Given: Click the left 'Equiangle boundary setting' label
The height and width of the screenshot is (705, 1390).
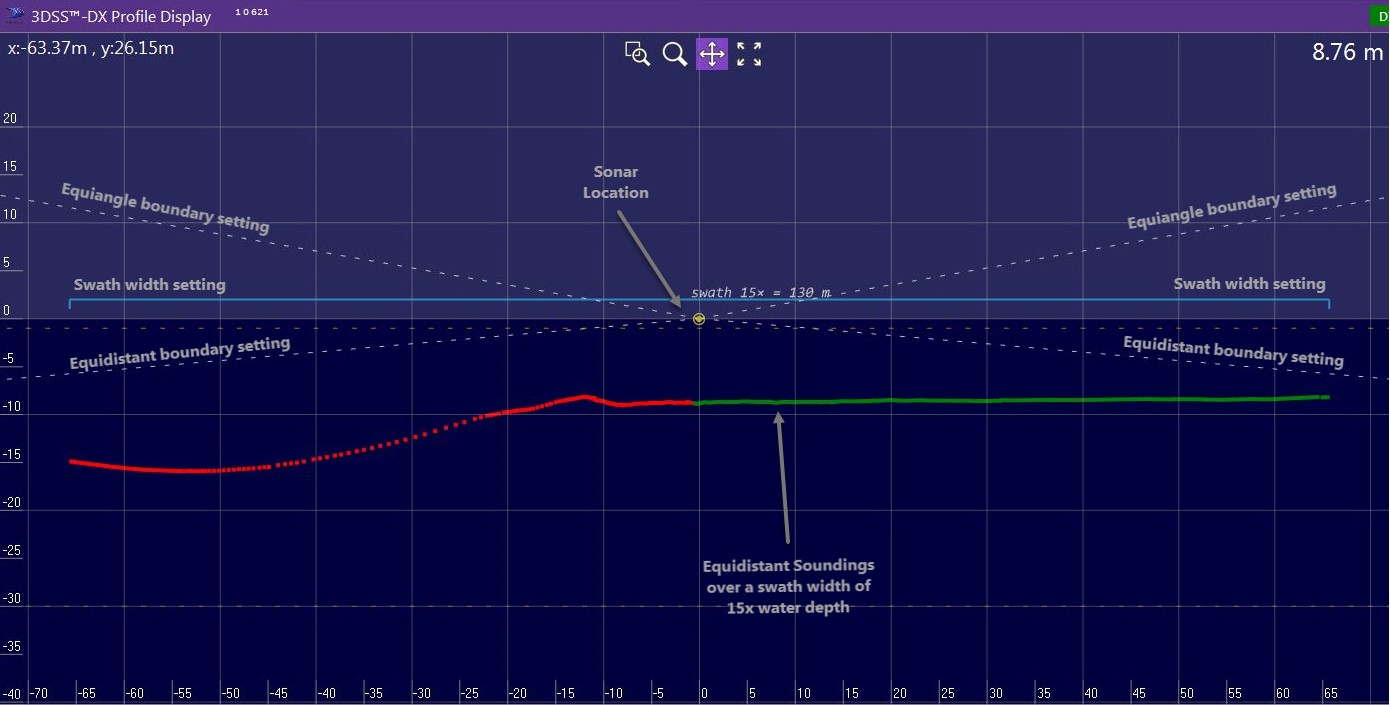Looking at the screenshot, I should tap(165, 208).
